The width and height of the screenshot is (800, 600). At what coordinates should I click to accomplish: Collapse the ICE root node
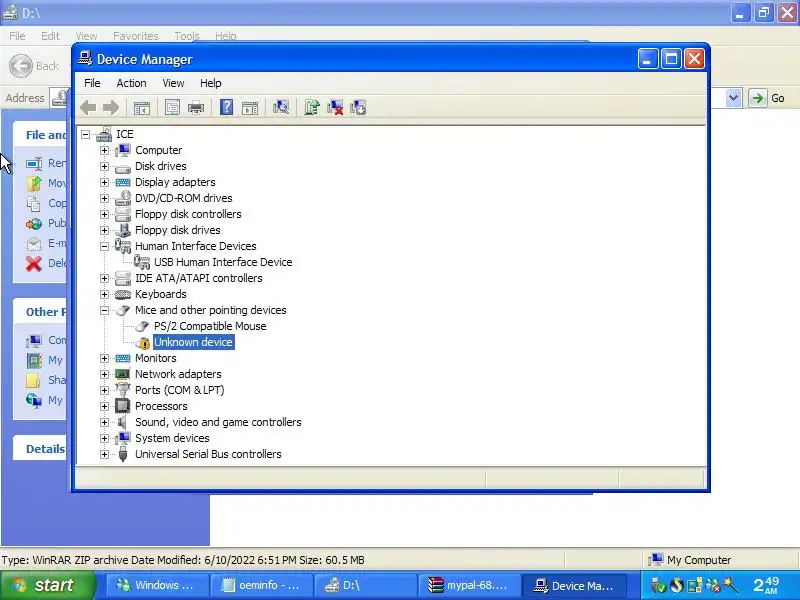pos(86,135)
